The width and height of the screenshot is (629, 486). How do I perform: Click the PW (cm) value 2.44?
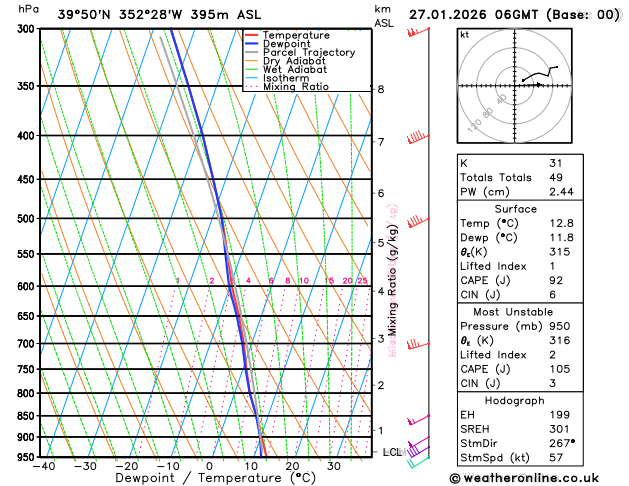point(561,192)
